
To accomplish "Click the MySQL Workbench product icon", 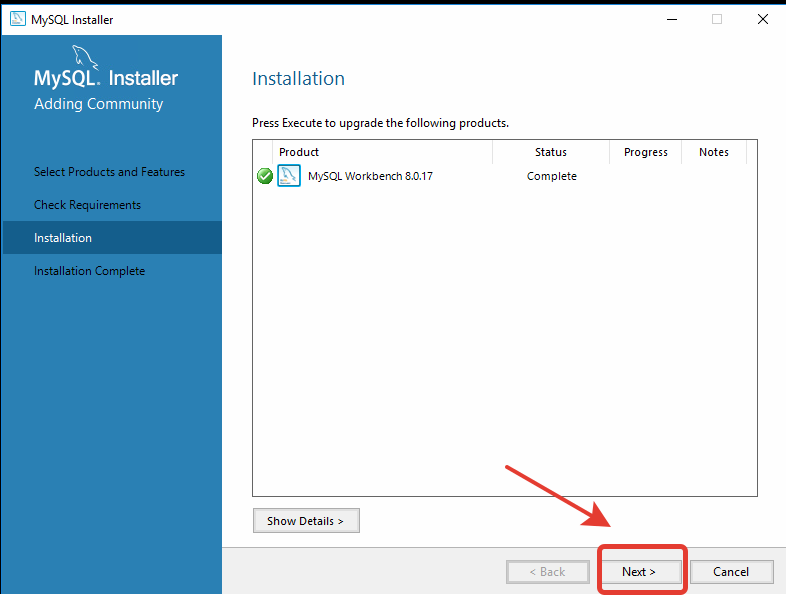I will pyautogui.click(x=289, y=175).
